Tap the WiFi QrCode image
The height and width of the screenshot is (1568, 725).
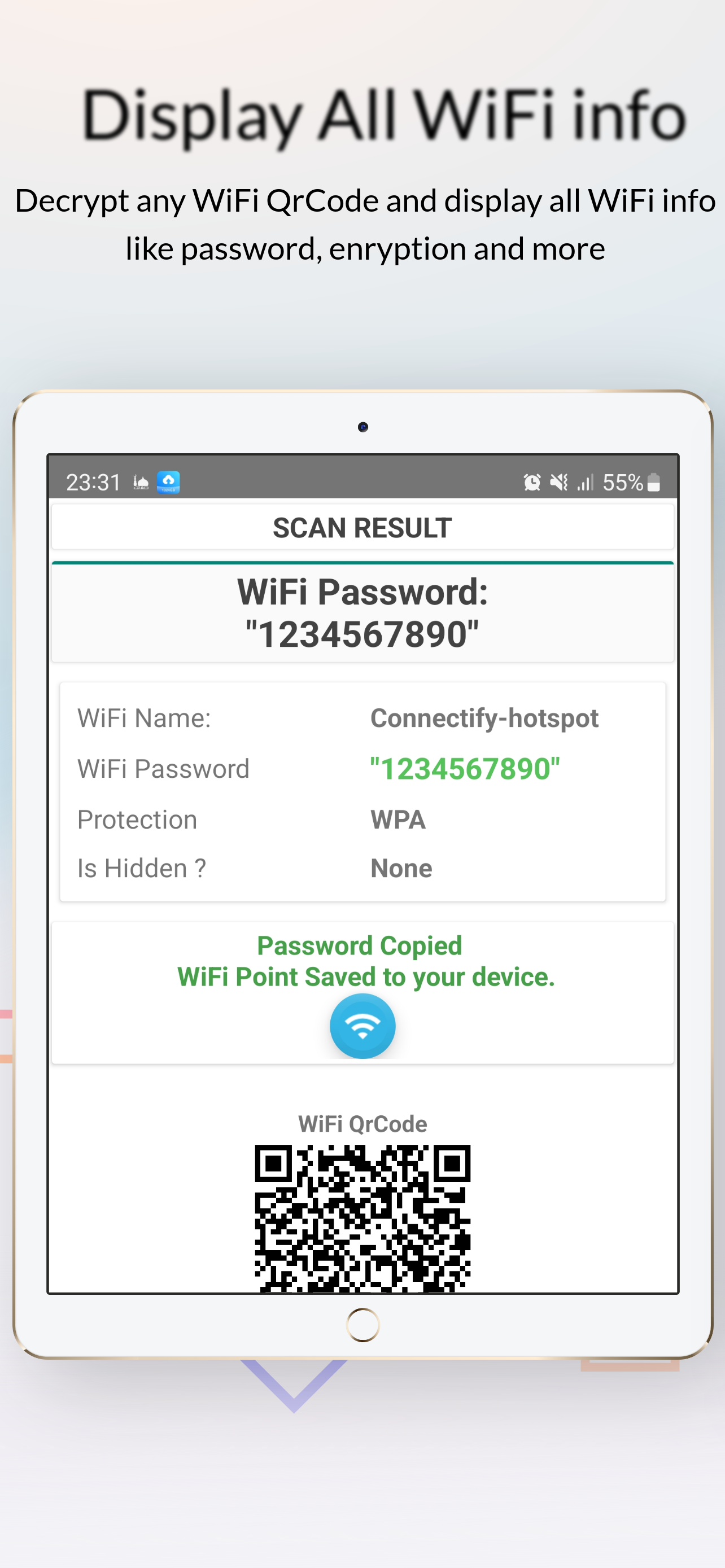pyautogui.click(x=362, y=1217)
